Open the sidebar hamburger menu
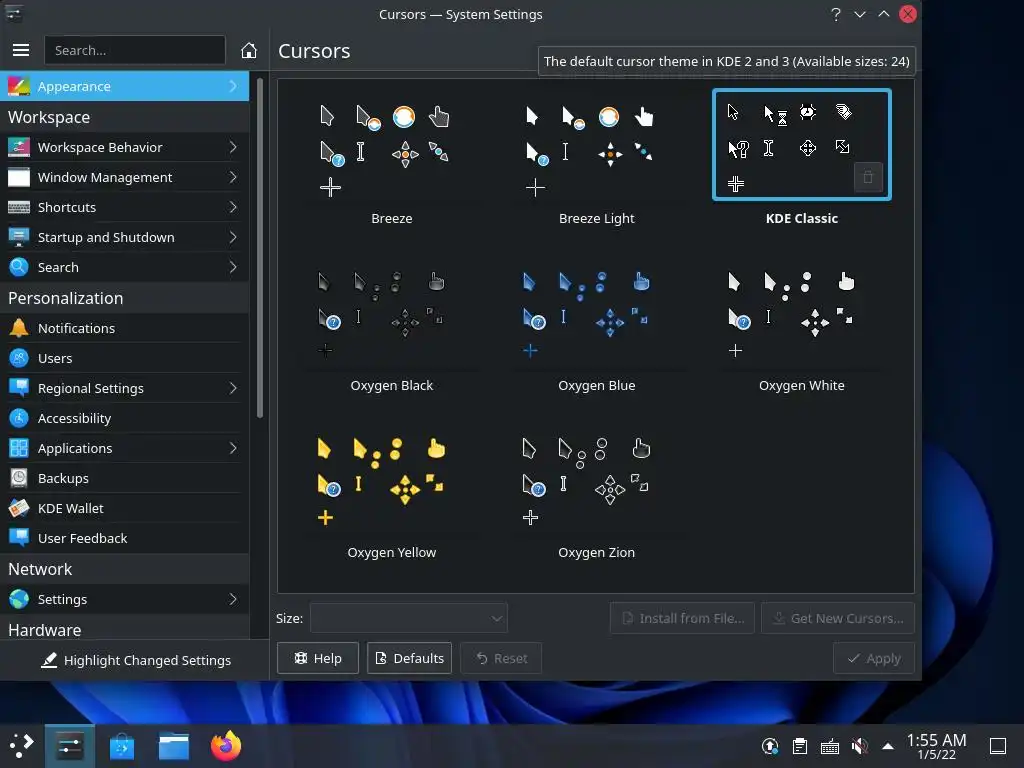 point(21,50)
